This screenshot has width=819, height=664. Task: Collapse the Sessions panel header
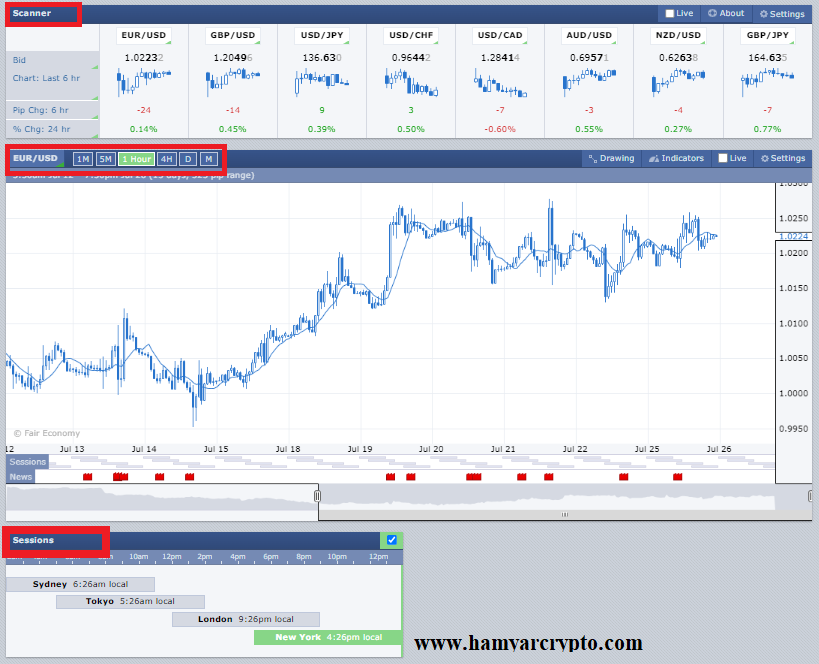(34, 541)
